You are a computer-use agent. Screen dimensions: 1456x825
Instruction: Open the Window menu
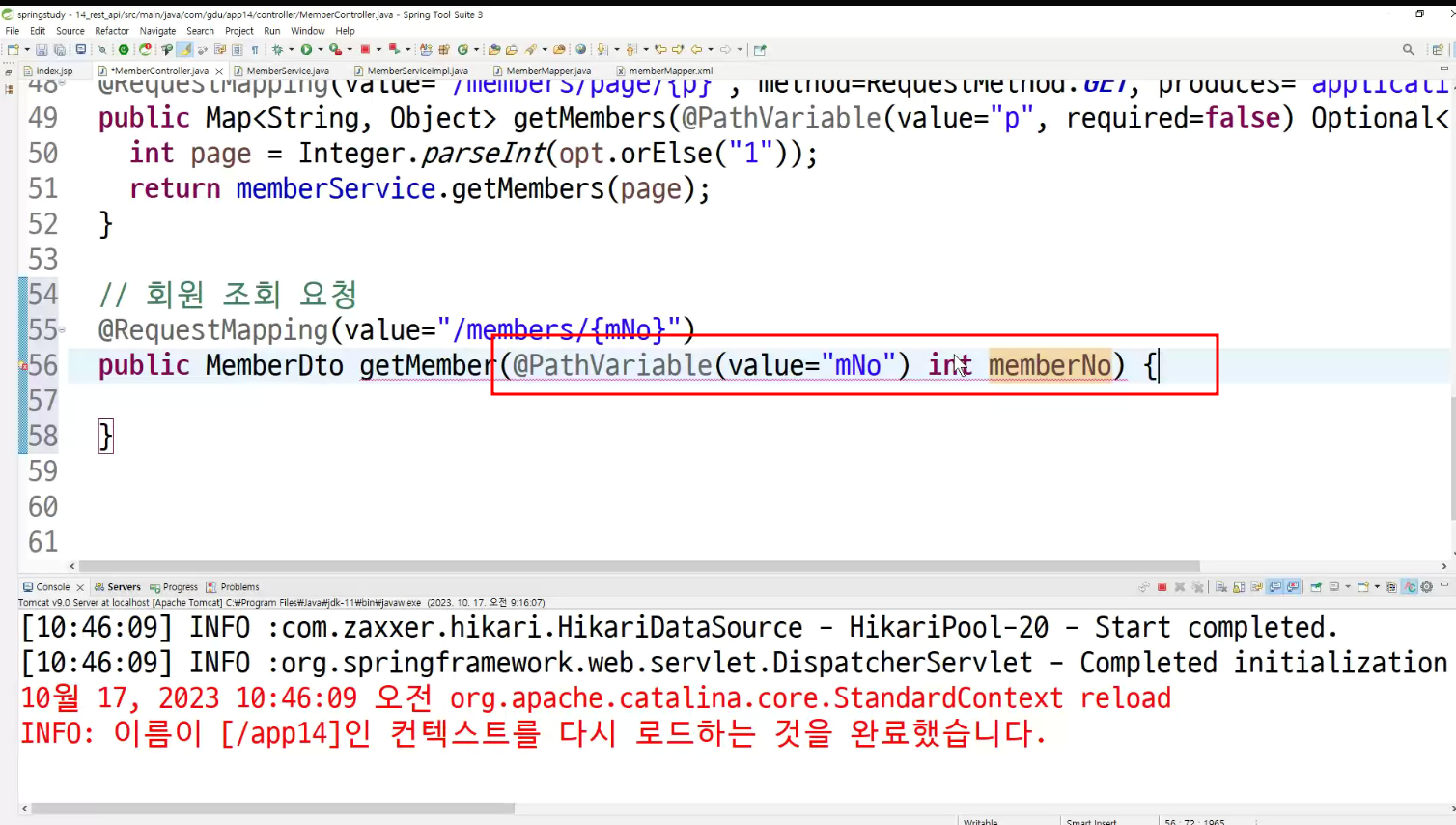(308, 31)
